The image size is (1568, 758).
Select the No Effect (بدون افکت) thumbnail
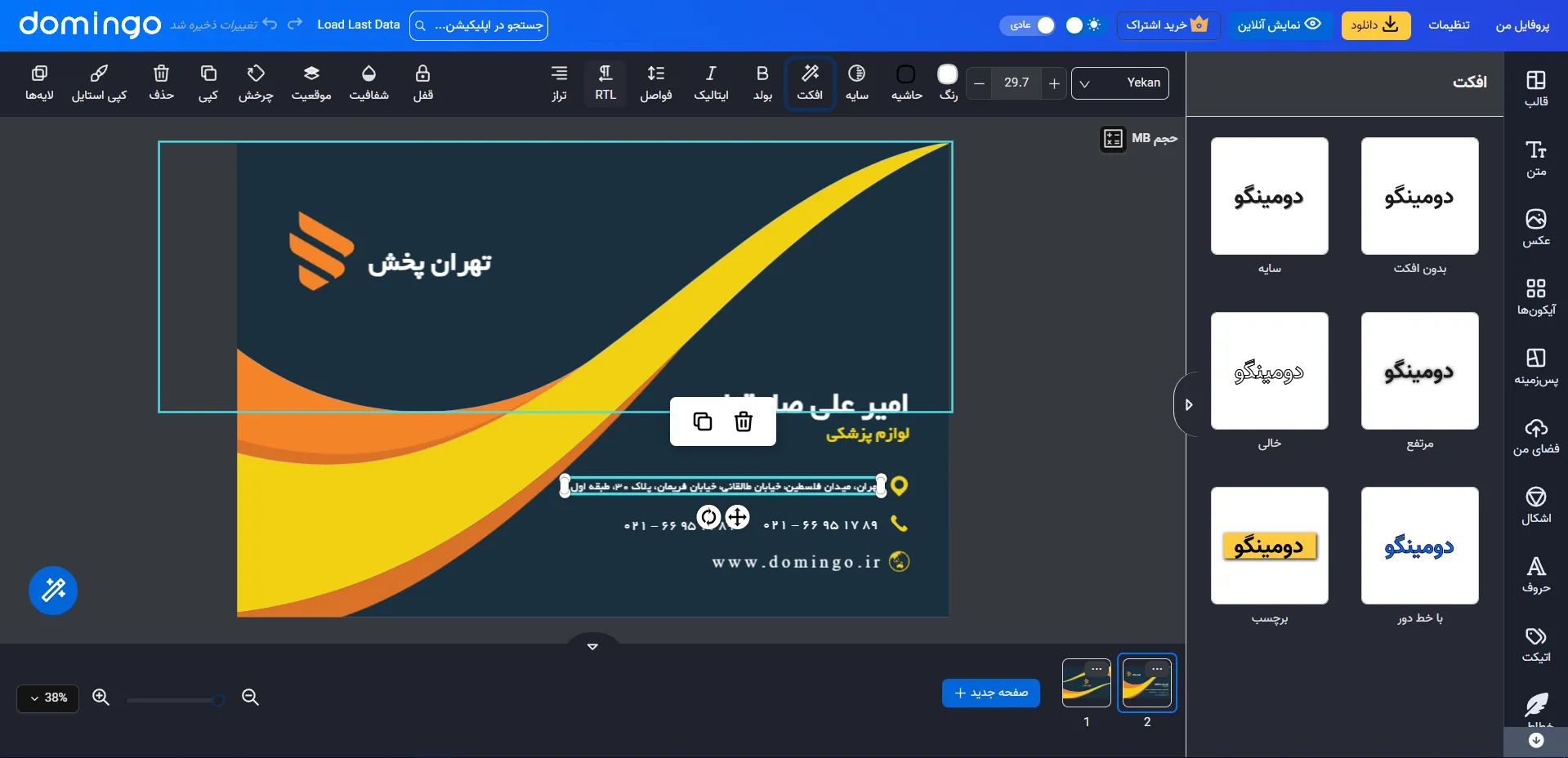click(1419, 196)
